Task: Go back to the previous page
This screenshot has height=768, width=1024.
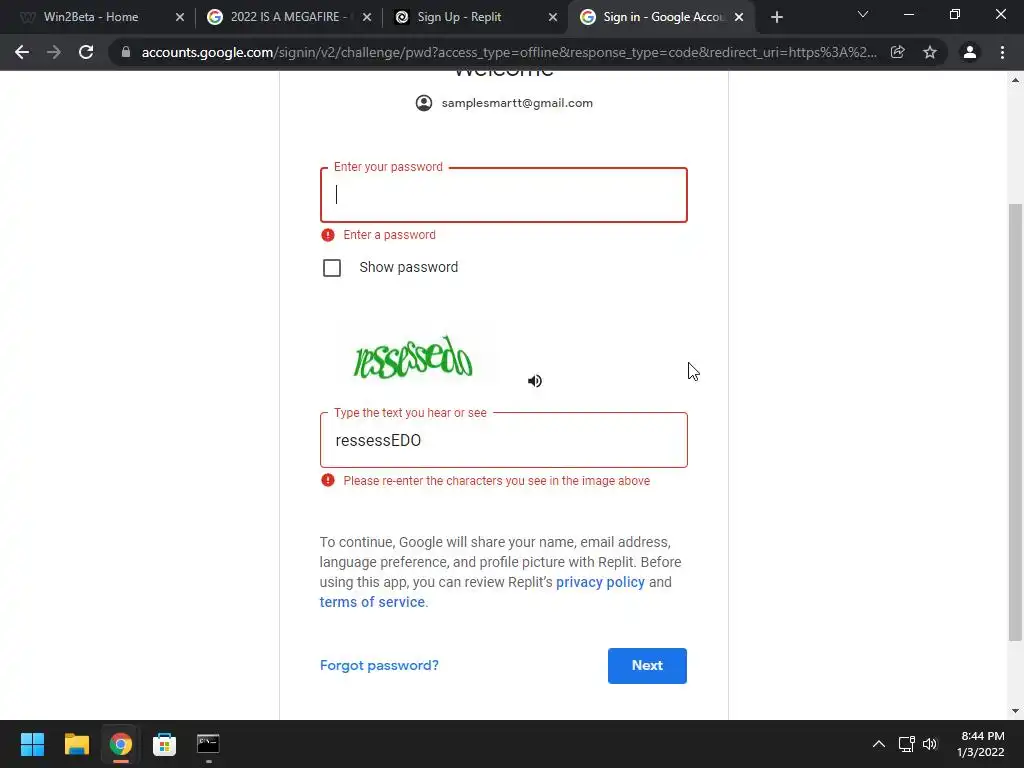Action: (22, 52)
